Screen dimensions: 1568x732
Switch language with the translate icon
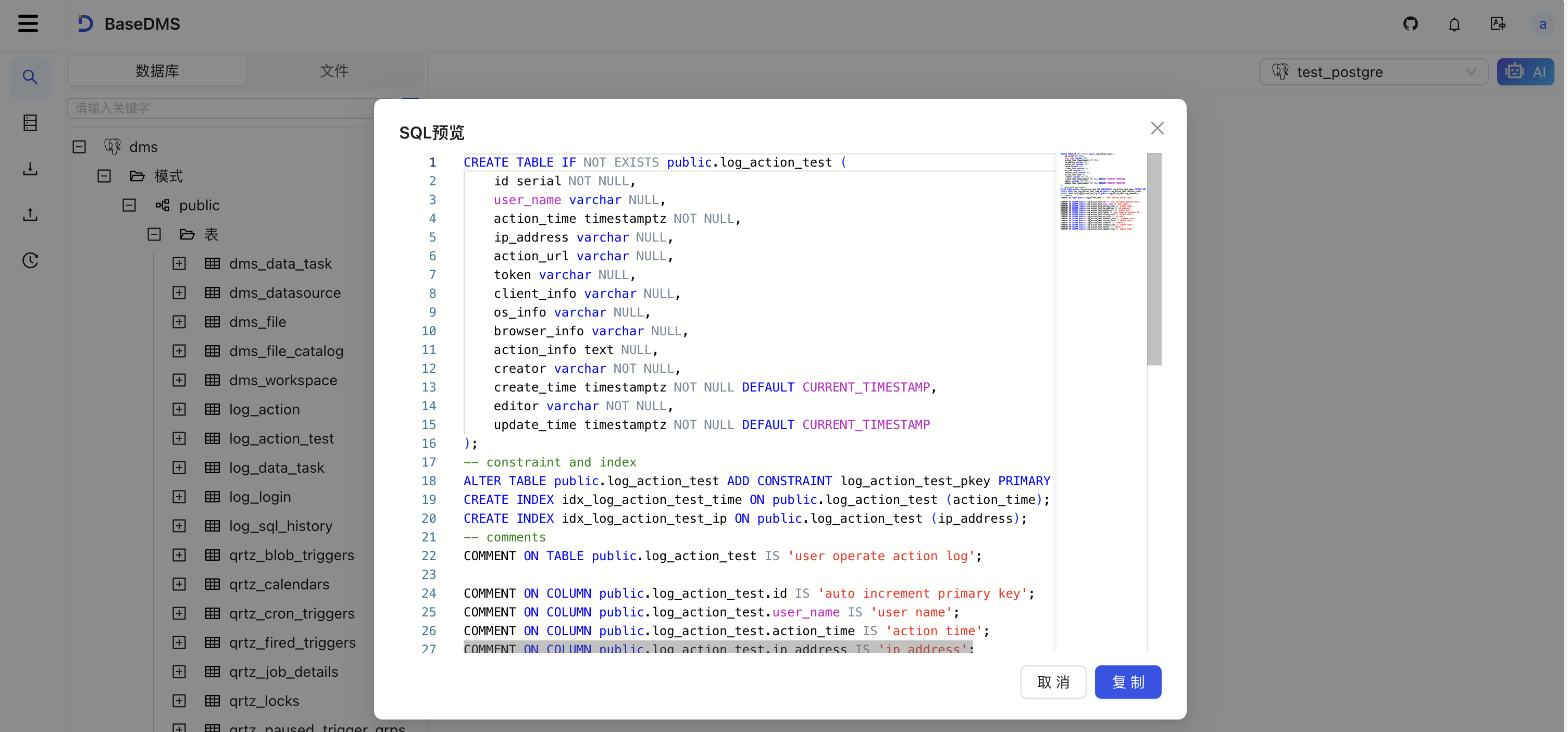1498,24
